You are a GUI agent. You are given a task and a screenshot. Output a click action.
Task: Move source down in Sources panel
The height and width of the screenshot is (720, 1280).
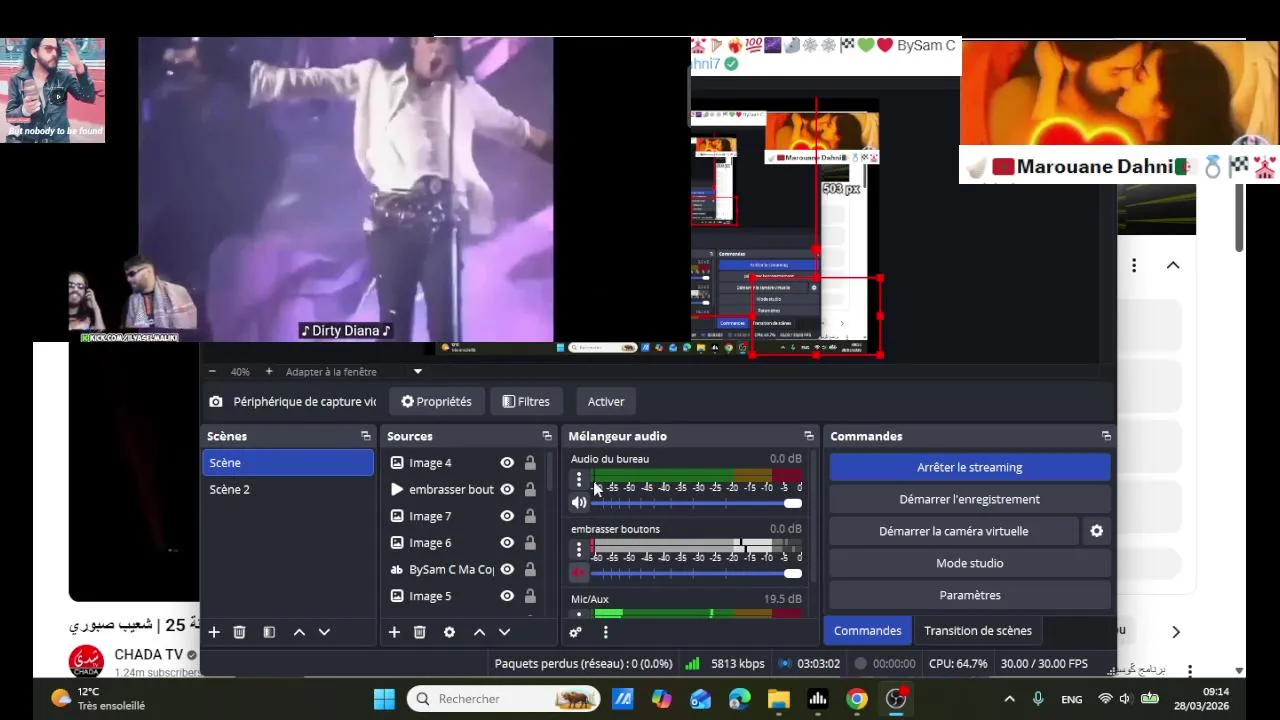click(x=504, y=632)
